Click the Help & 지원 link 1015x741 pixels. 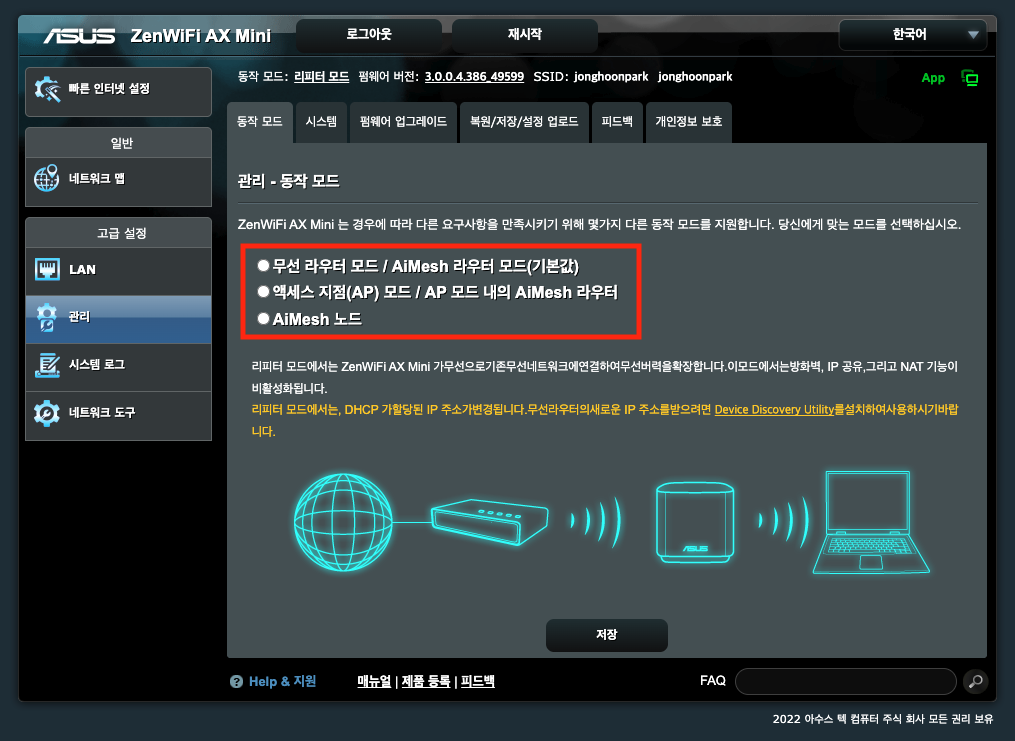pos(282,681)
